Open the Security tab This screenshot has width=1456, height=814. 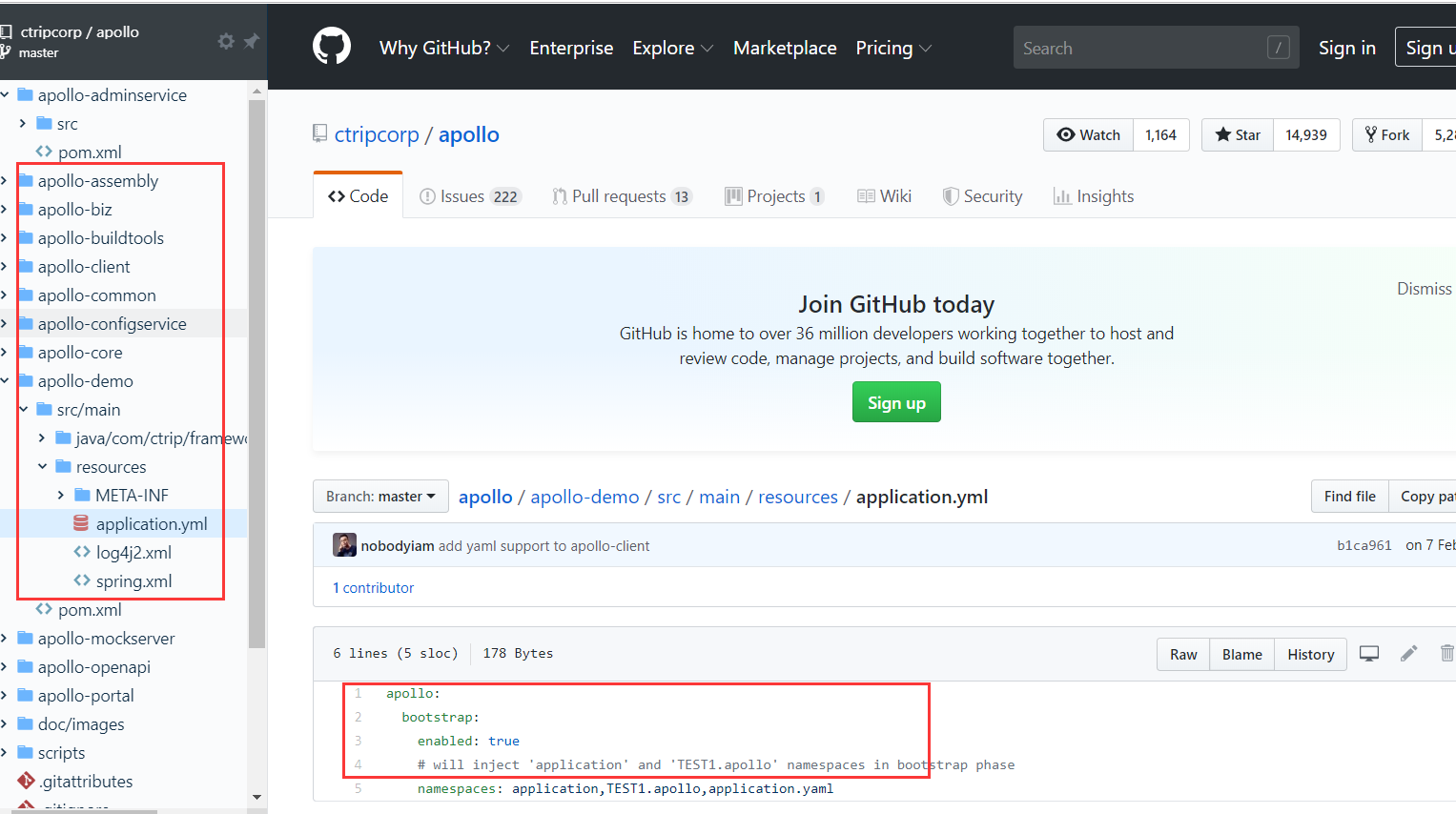982,196
